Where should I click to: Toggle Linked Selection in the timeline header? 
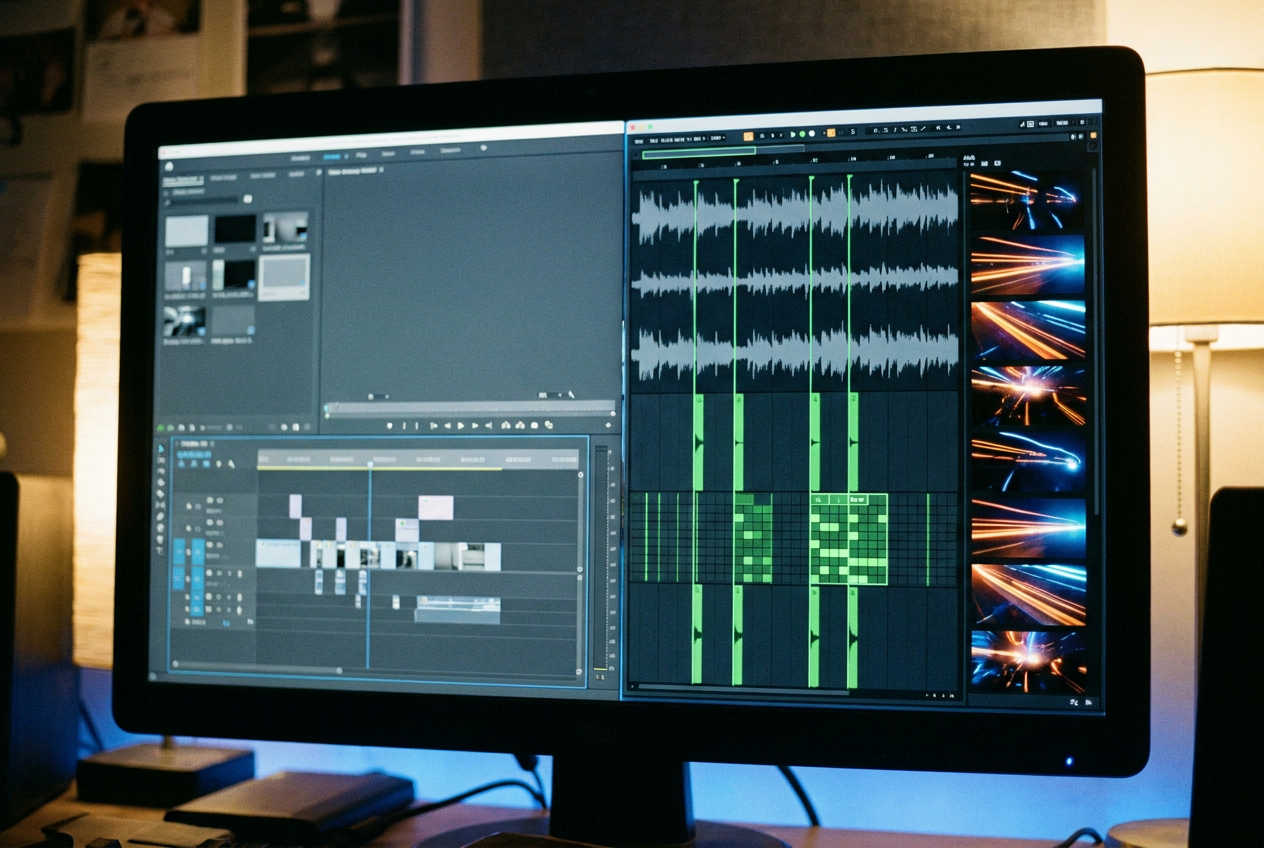click(x=206, y=464)
